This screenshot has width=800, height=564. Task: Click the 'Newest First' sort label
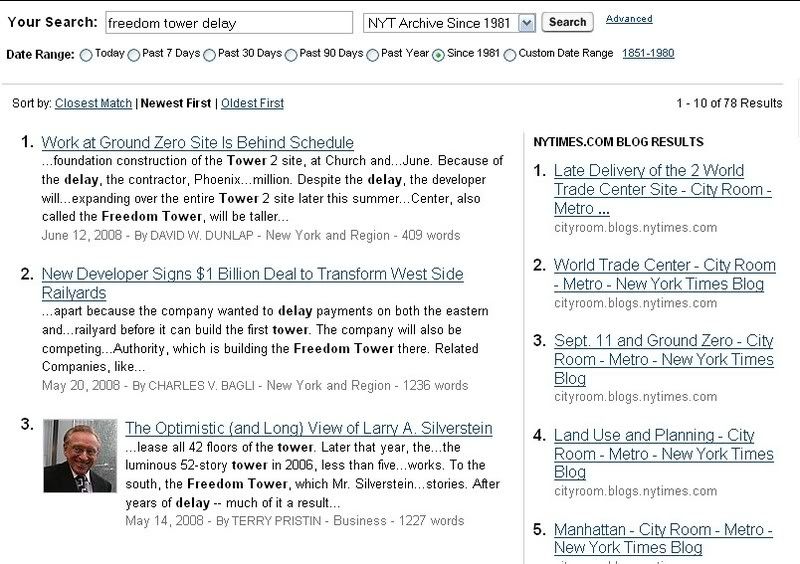176,103
